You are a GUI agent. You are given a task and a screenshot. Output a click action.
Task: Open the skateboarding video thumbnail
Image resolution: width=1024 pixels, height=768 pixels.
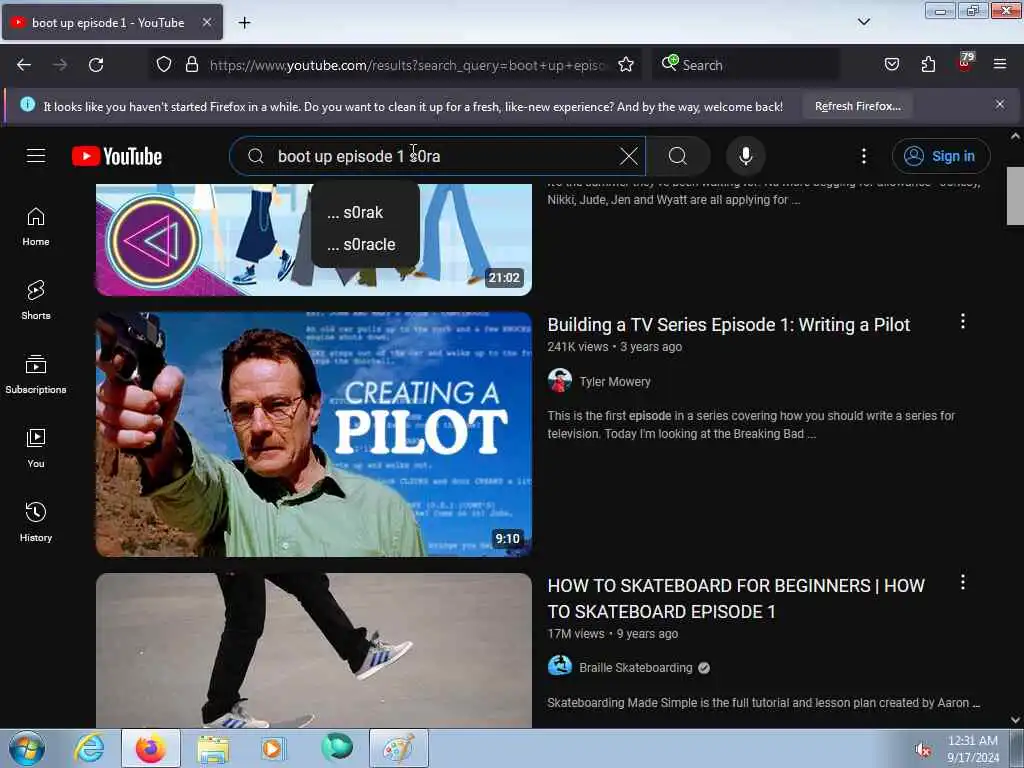314,650
